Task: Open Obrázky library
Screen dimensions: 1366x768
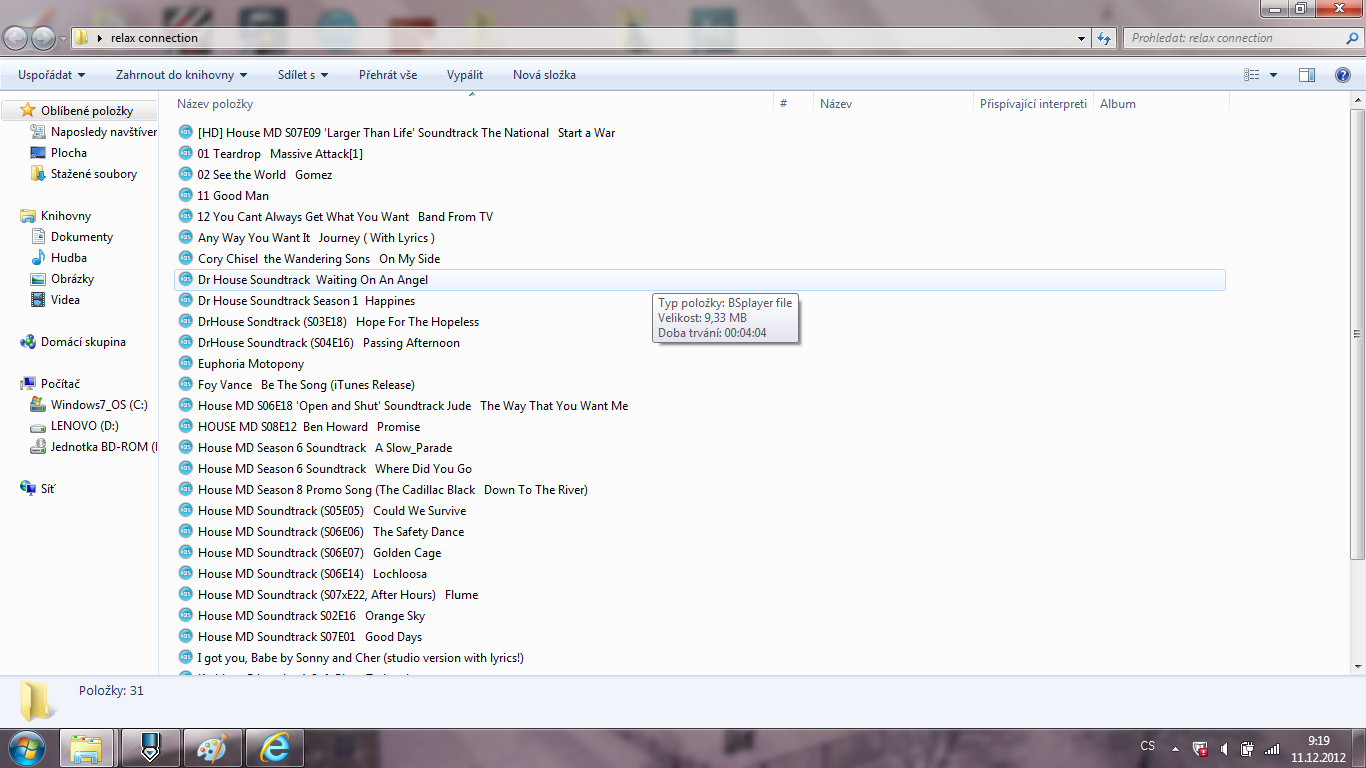Action: click(62, 279)
